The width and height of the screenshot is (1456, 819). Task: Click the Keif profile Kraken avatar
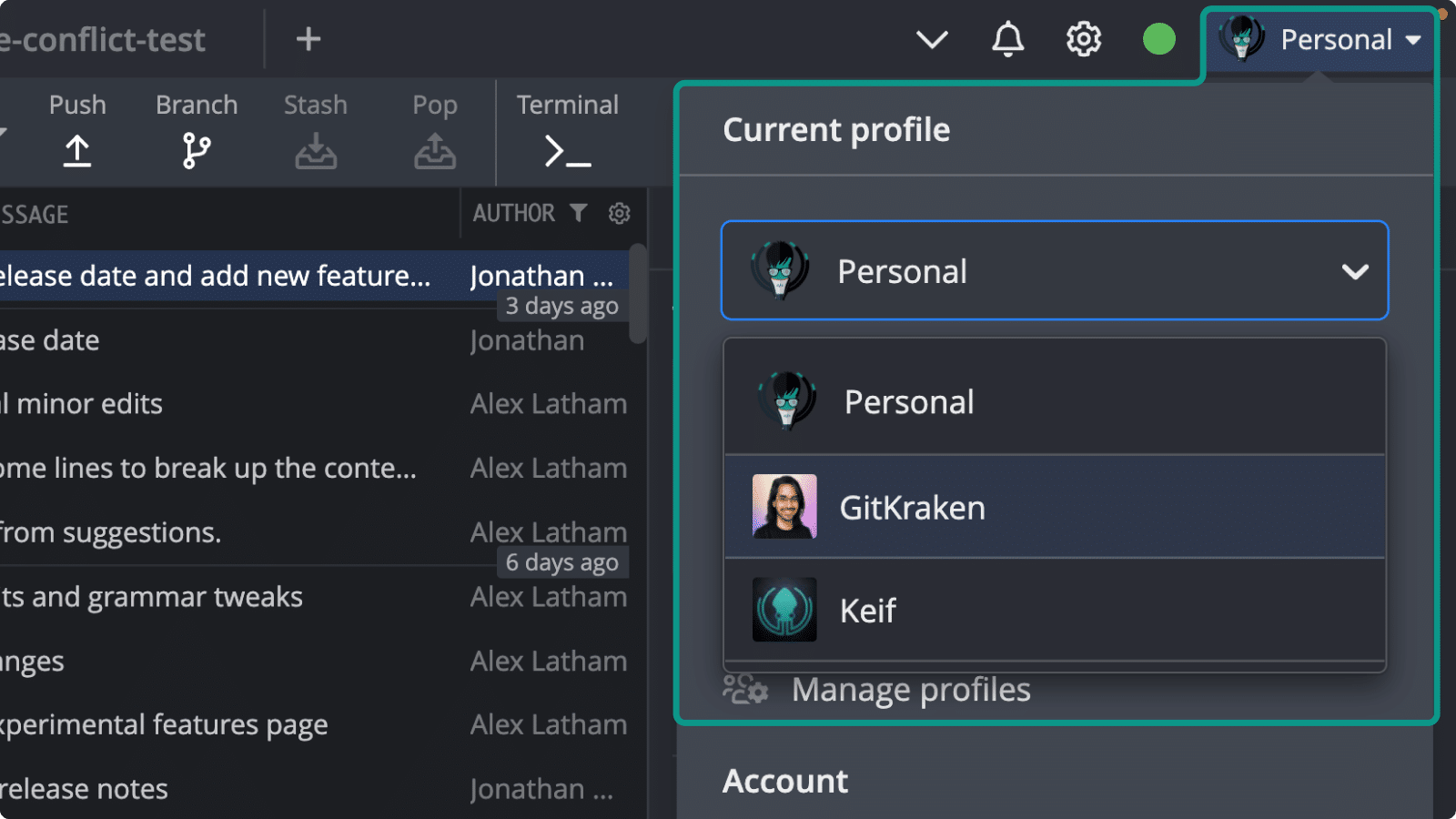click(784, 610)
